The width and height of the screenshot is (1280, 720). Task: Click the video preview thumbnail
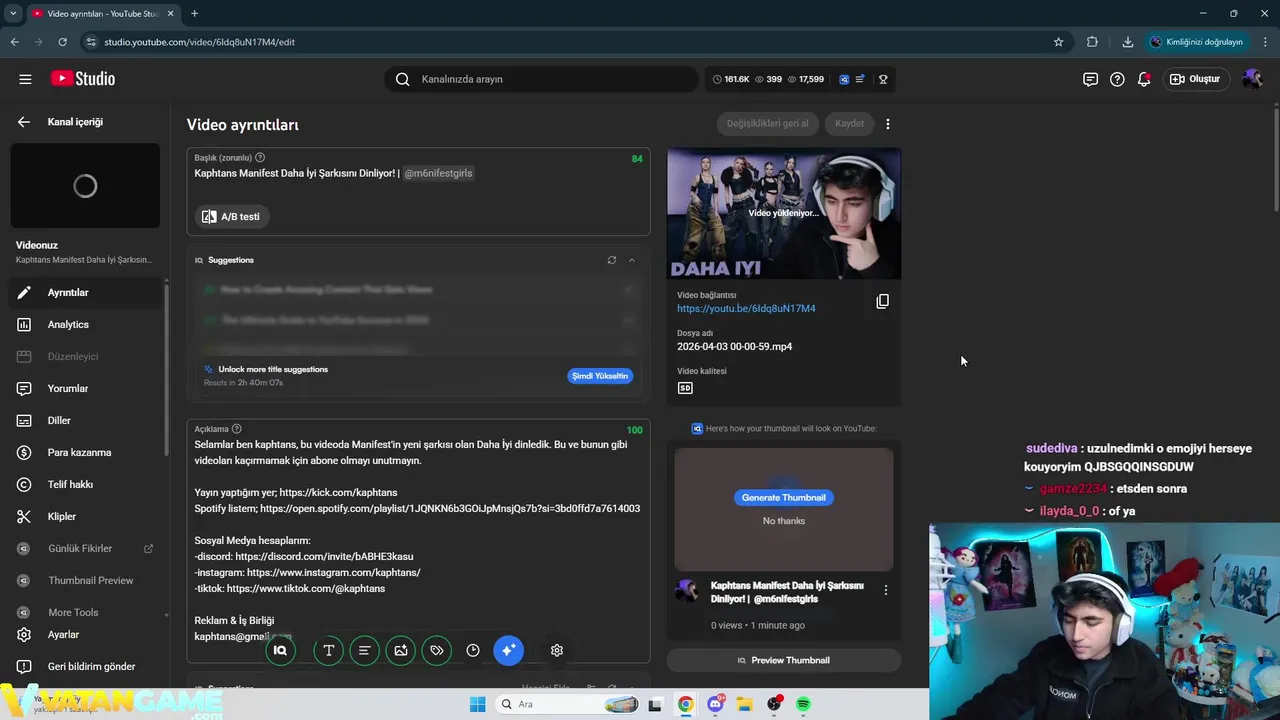point(784,213)
